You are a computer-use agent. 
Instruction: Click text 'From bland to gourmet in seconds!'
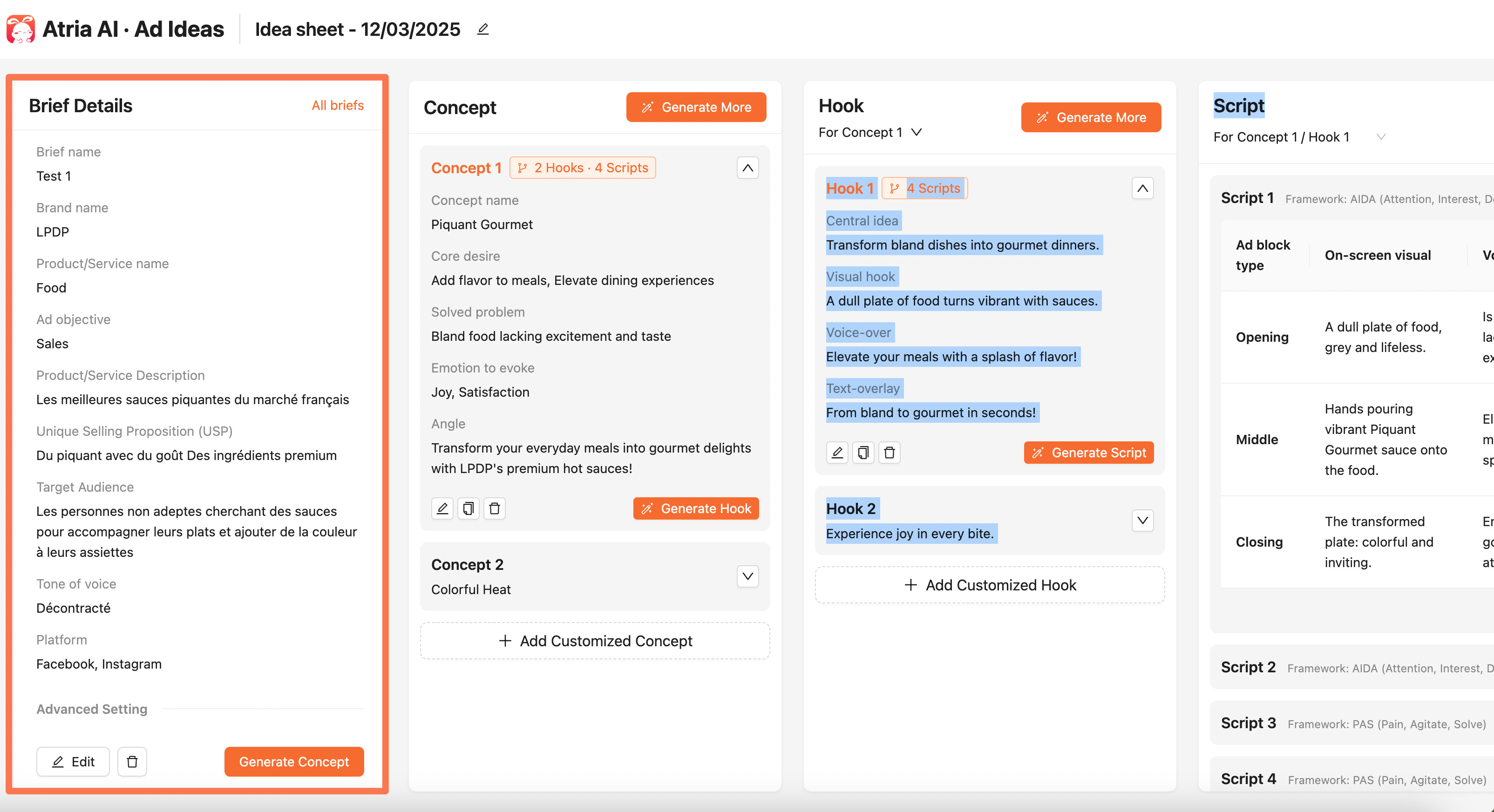click(x=931, y=413)
